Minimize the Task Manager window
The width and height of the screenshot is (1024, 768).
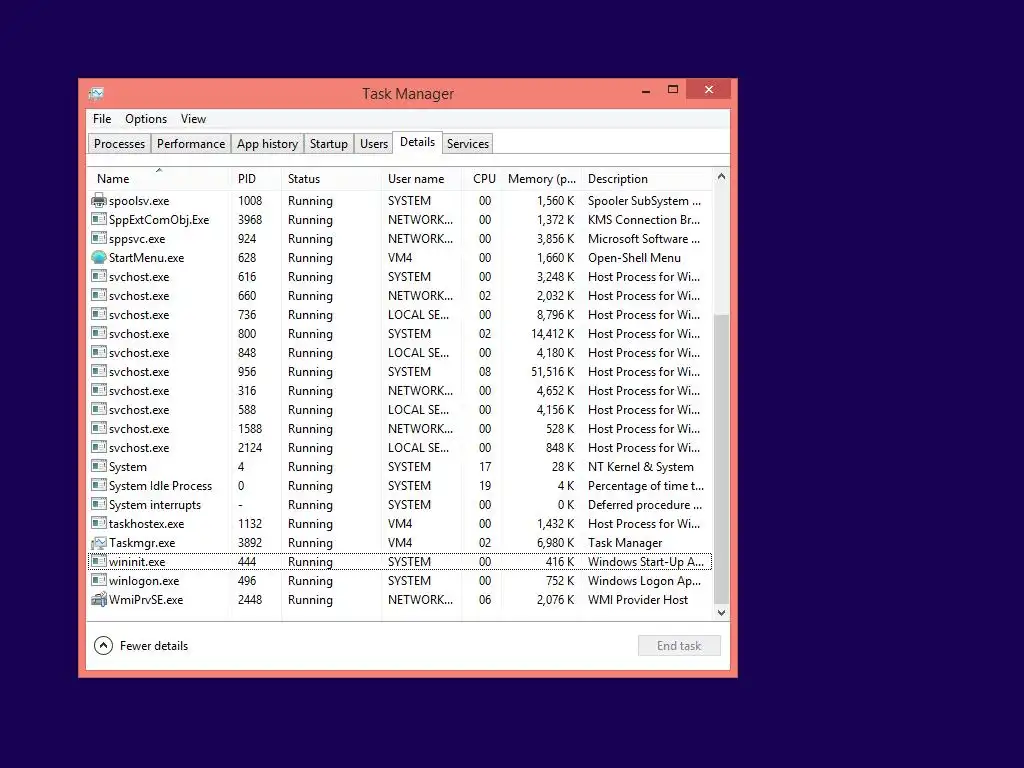point(646,89)
